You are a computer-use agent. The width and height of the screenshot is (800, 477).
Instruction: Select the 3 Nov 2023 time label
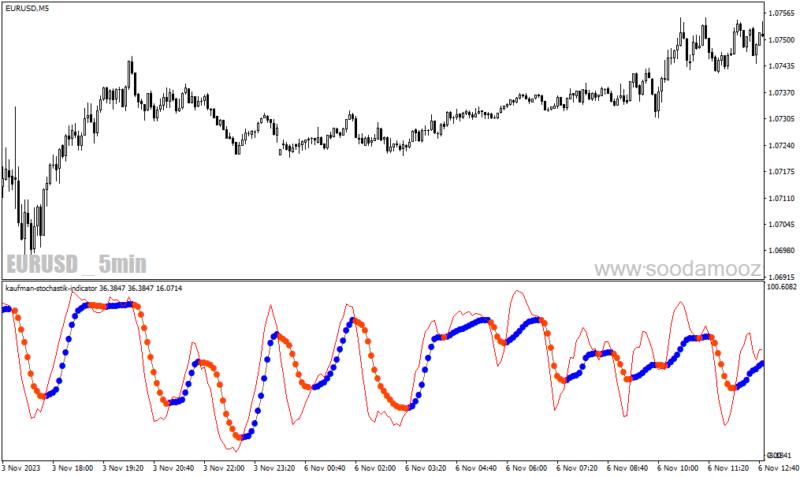click(21, 468)
